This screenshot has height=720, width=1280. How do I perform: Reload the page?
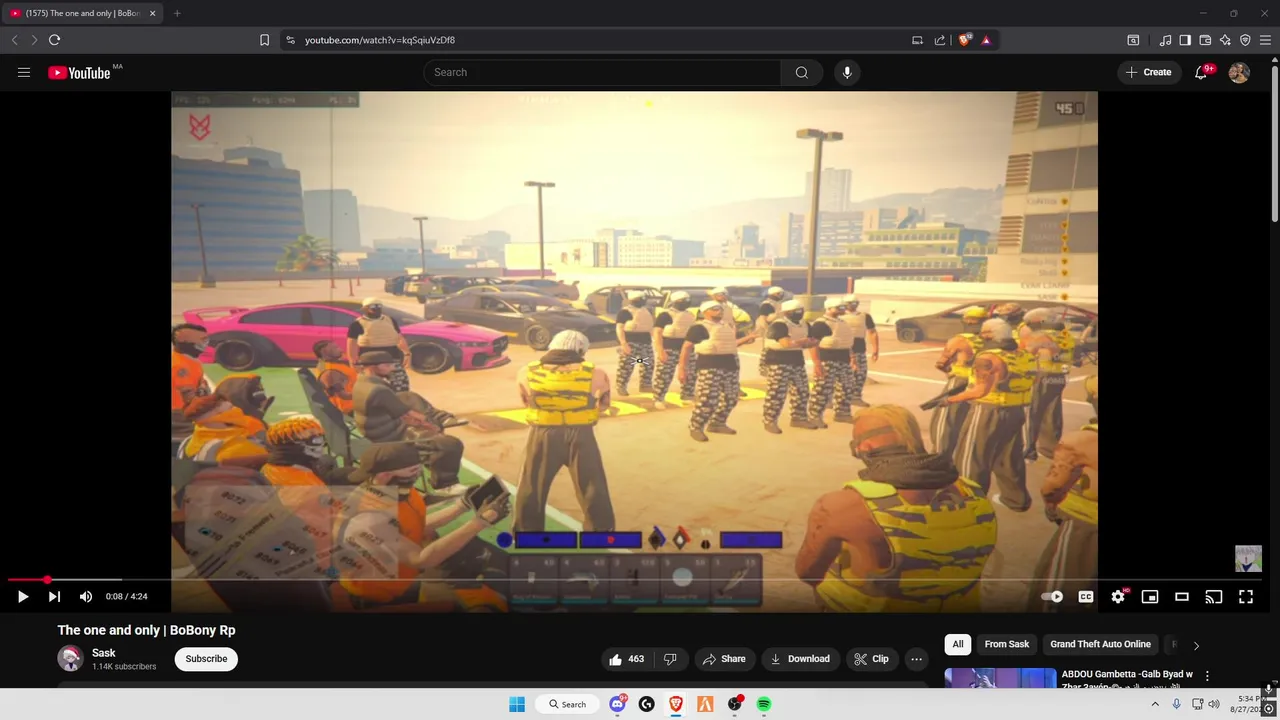(54, 40)
